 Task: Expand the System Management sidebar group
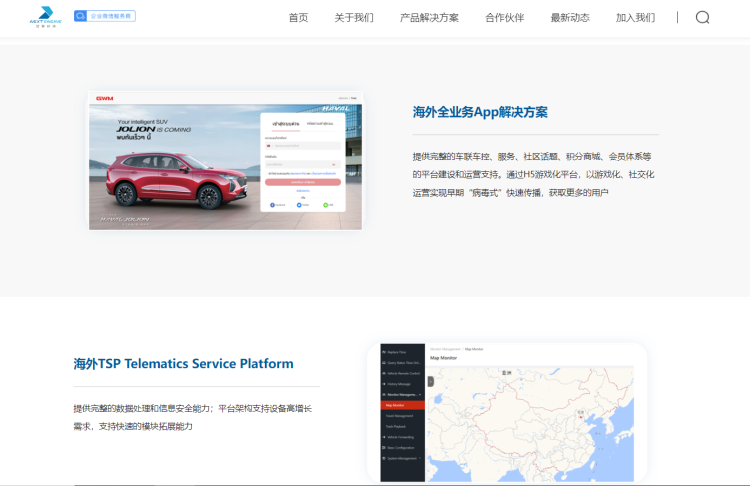pyautogui.click(x=403, y=458)
